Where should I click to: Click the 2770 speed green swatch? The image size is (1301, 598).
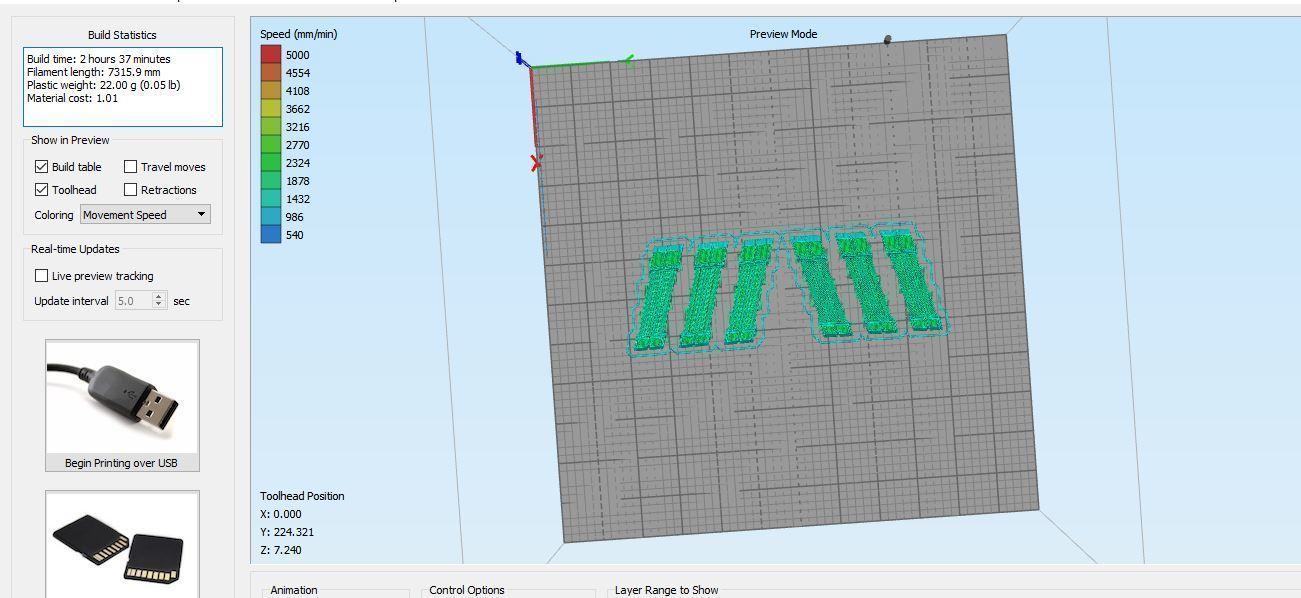click(x=271, y=145)
